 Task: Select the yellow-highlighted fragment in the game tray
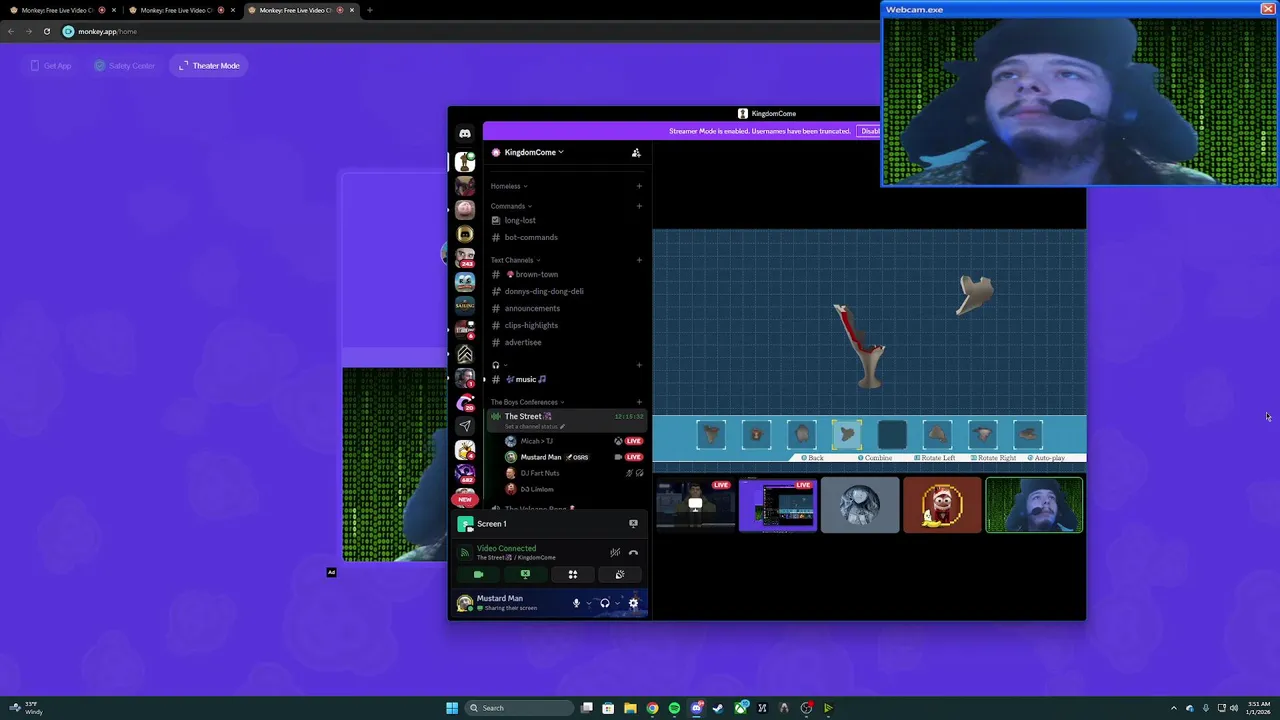[x=847, y=435]
